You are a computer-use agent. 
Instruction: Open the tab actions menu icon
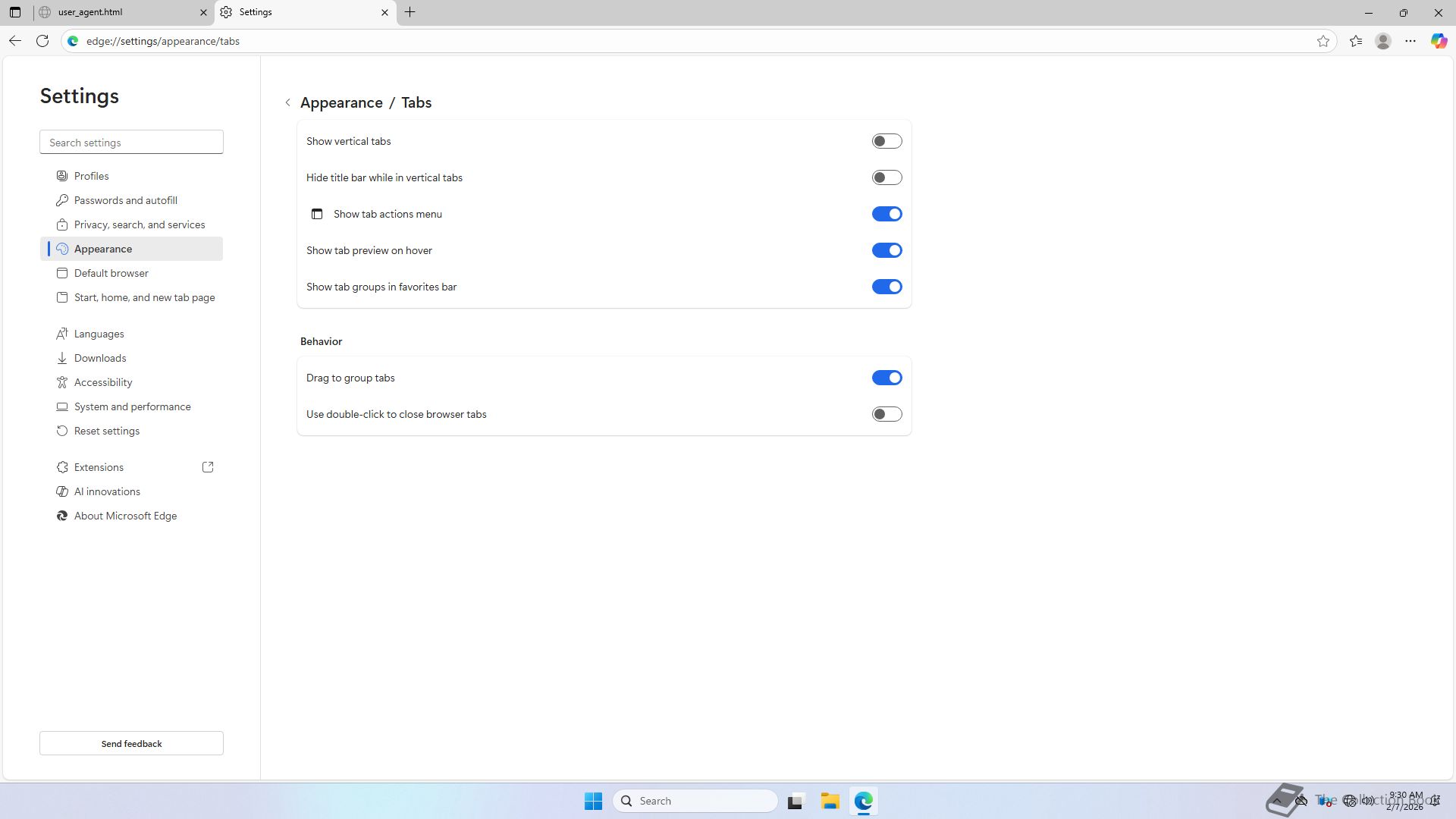(15, 12)
